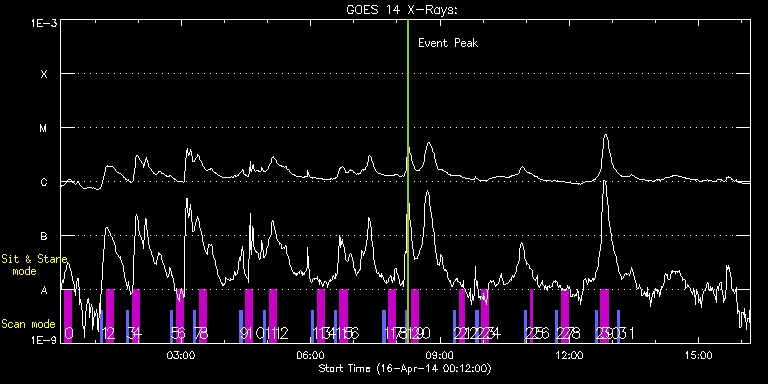
Task: Pick the magenta bar labeled 24
Action: tap(485, 316)
